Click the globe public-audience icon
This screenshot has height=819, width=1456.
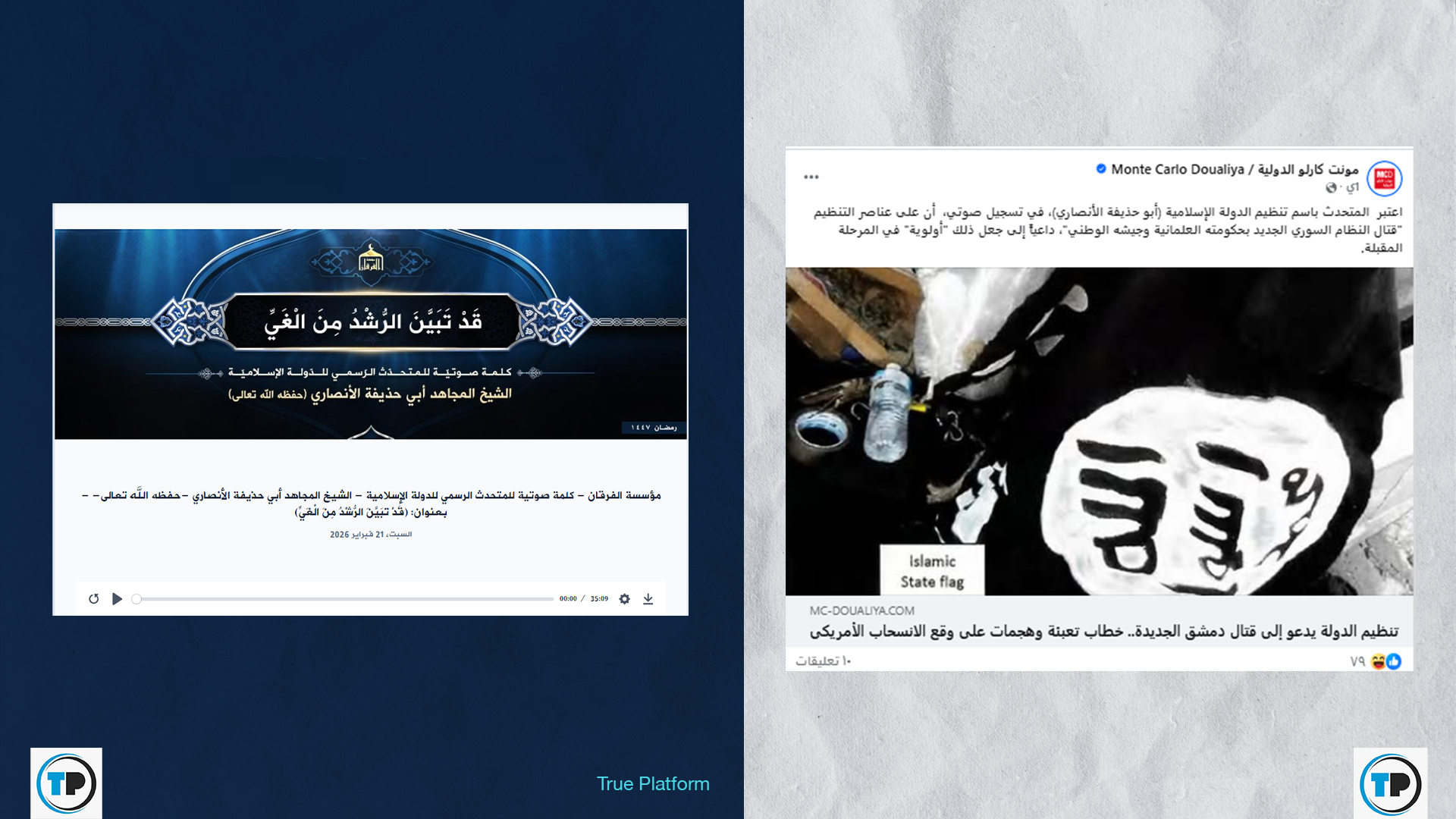point(1331,187)
